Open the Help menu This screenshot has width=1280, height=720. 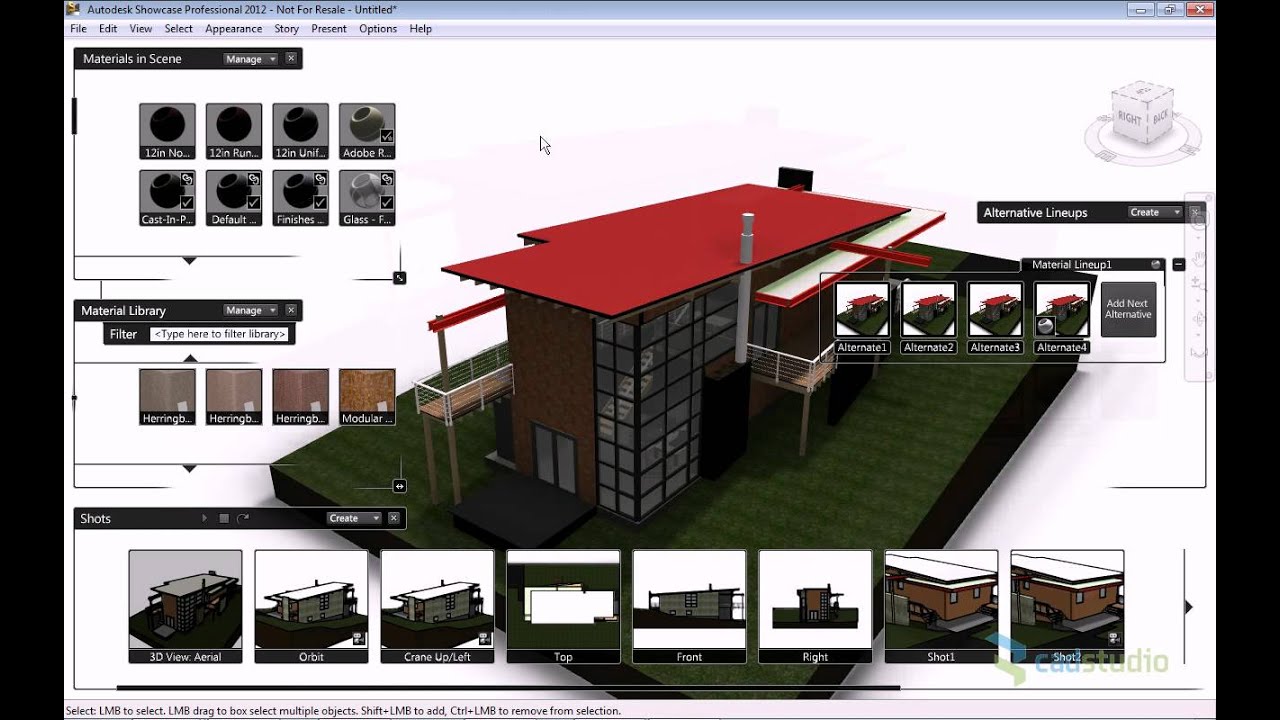click(421, 29)
